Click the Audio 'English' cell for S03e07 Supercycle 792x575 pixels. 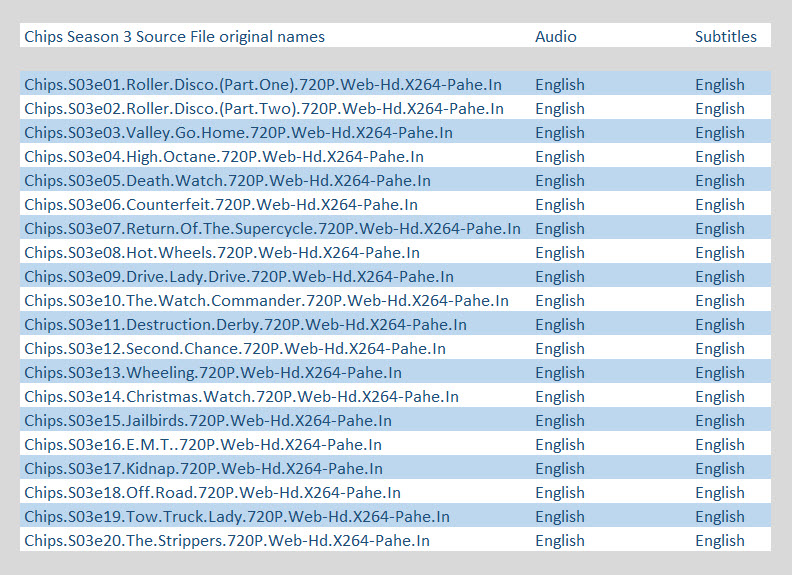coord(560,229)
